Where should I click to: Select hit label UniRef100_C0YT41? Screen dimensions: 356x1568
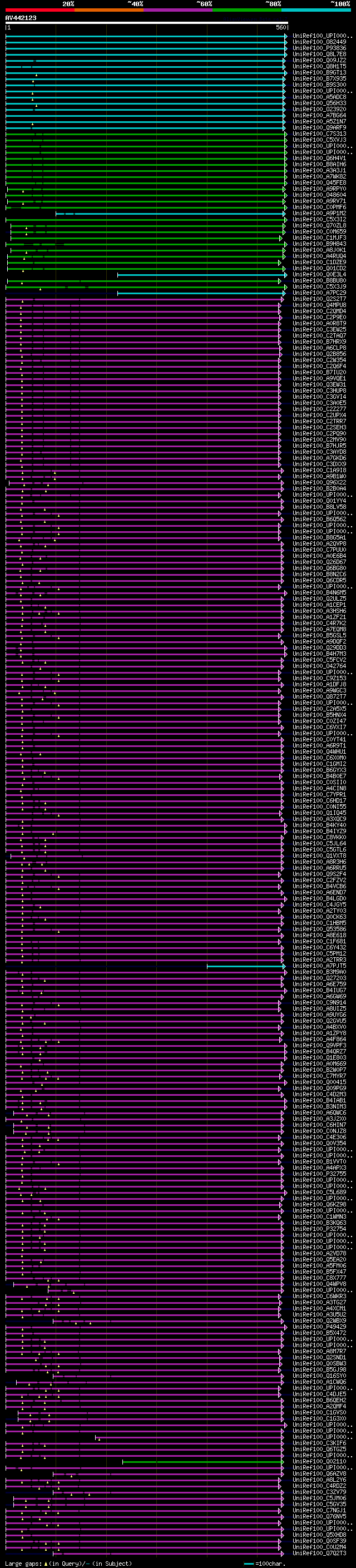point(319,740)
